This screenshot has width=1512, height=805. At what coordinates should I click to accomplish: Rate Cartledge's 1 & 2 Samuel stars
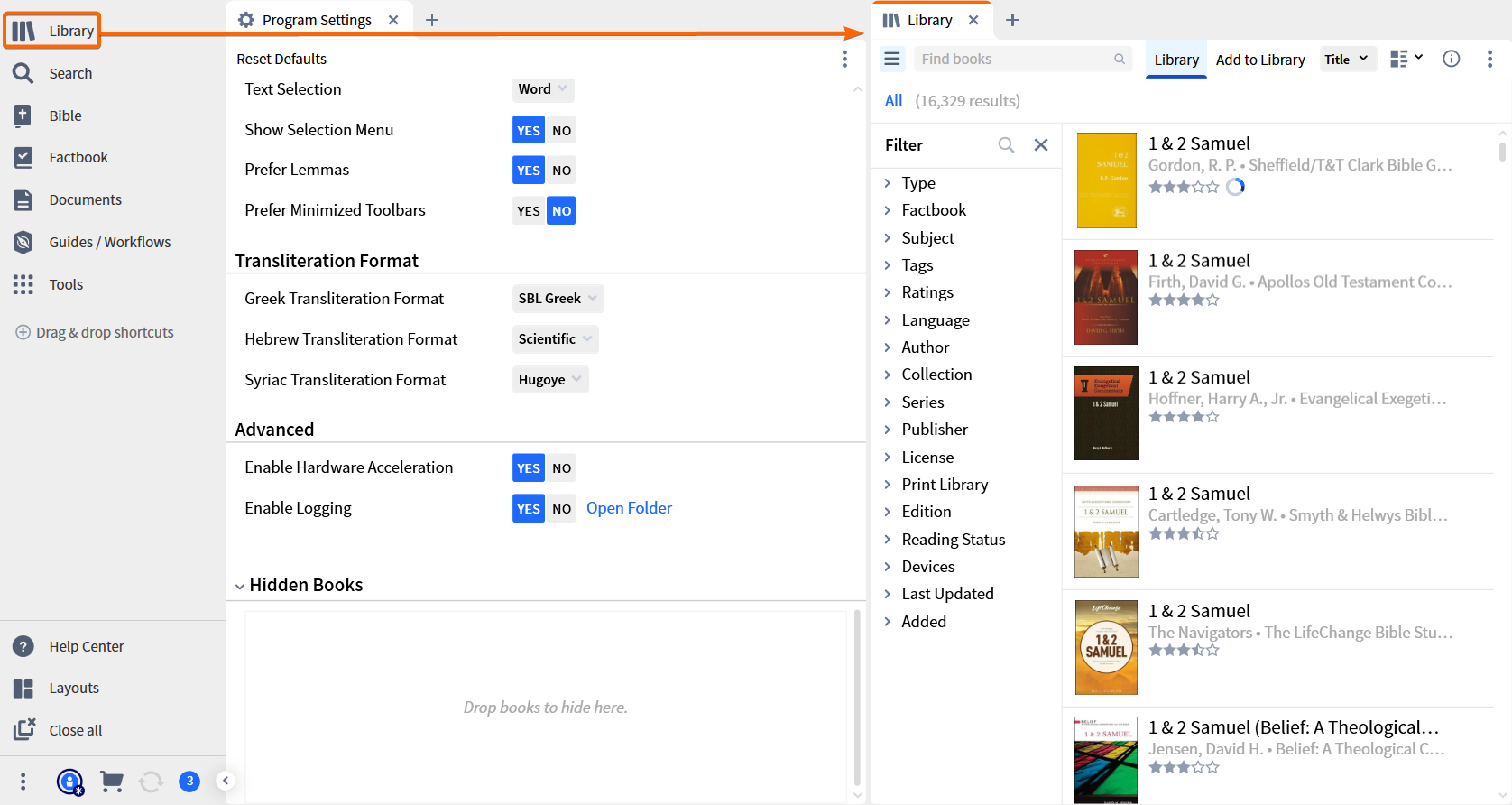(1184, 533)
